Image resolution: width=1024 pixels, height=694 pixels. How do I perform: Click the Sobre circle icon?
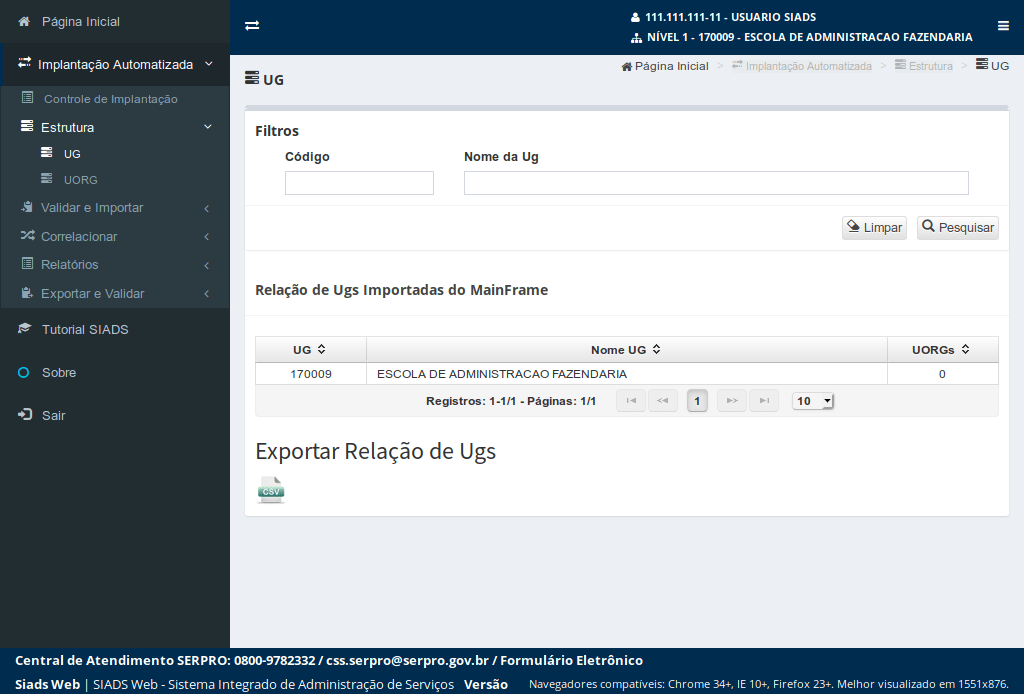pyautogui.click(x=24, y=373)
